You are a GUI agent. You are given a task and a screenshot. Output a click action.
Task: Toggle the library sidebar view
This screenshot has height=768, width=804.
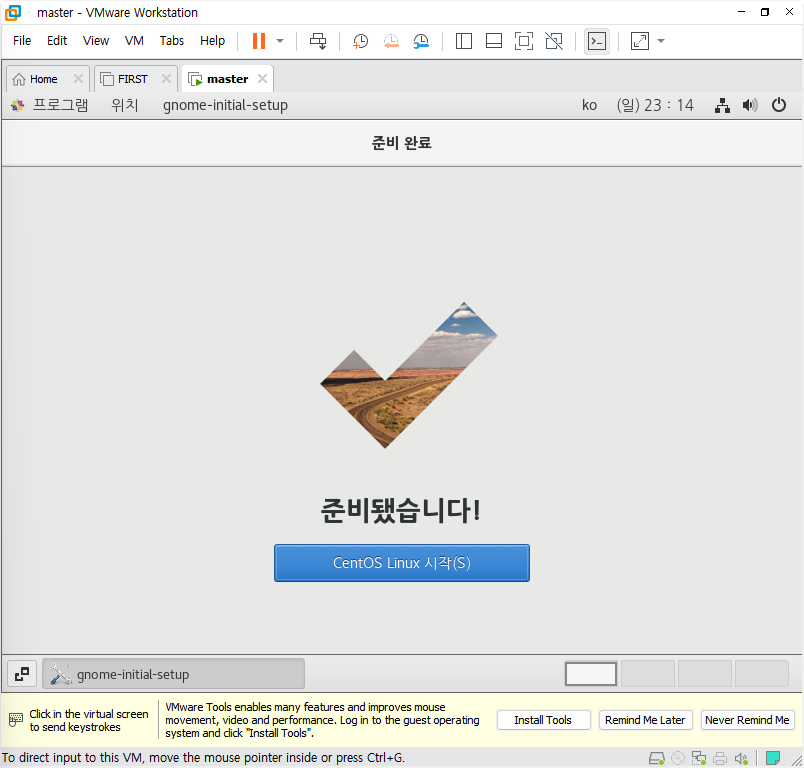point(464,41)
